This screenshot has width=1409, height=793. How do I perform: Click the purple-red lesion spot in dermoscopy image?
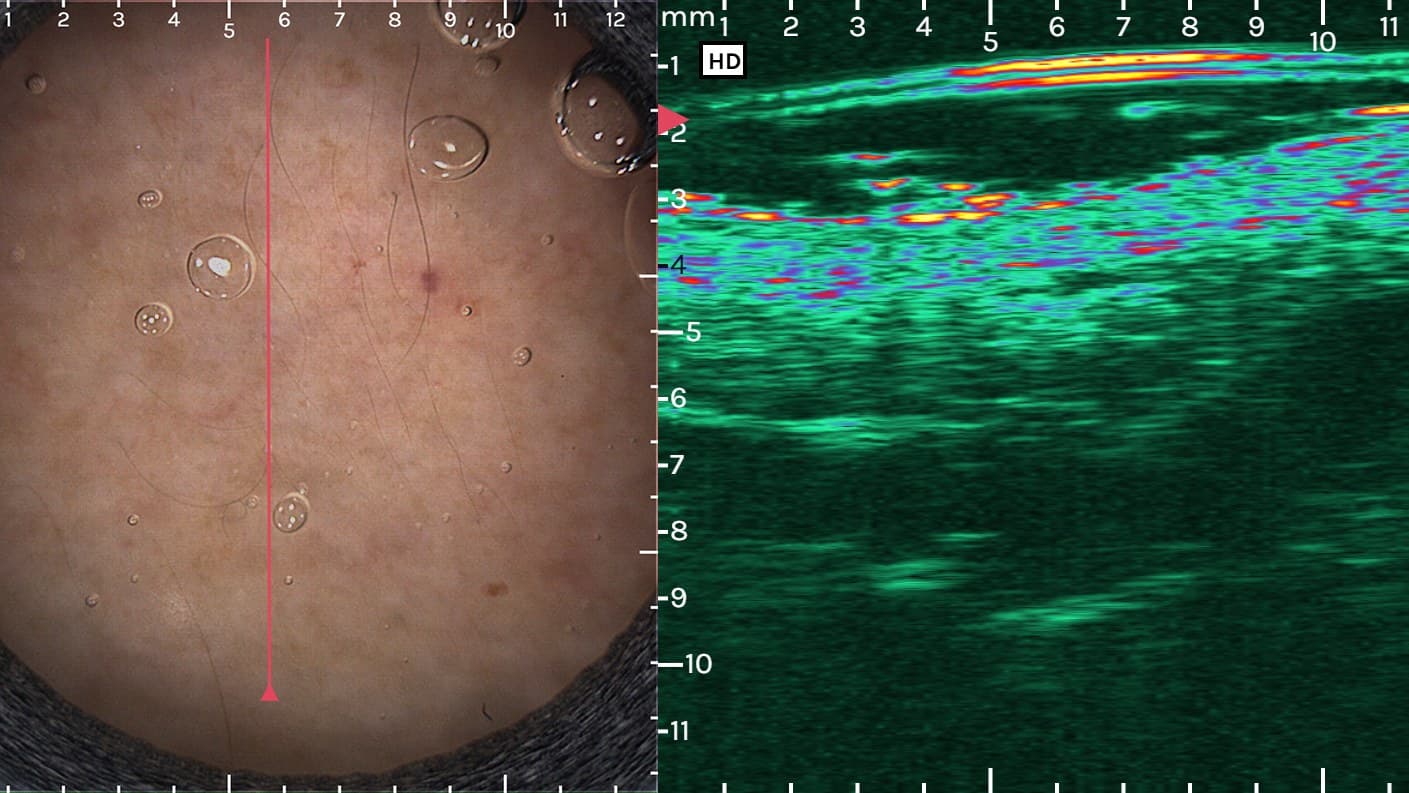tap(430, 281)
